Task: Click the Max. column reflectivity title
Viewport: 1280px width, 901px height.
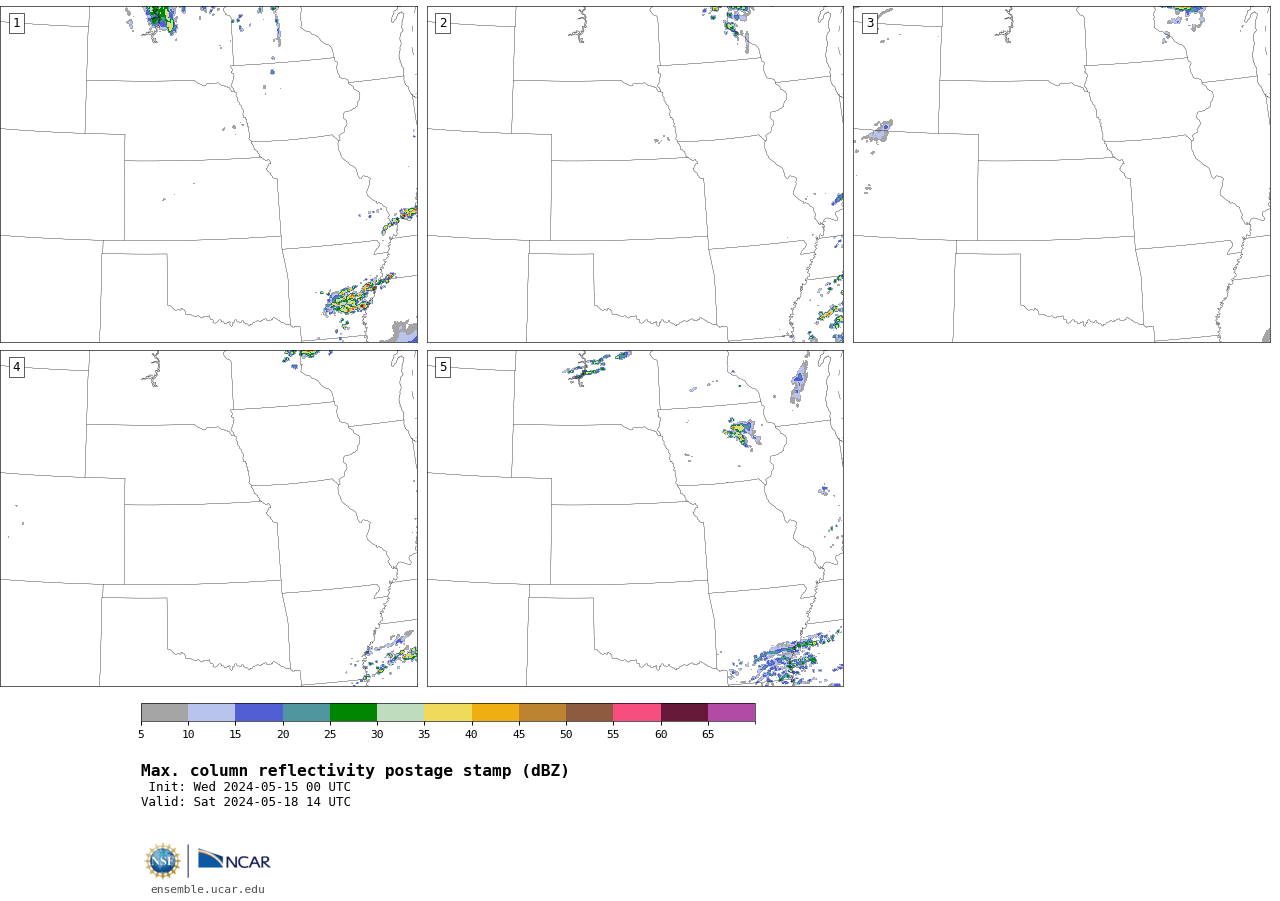Action: [355, 771]
